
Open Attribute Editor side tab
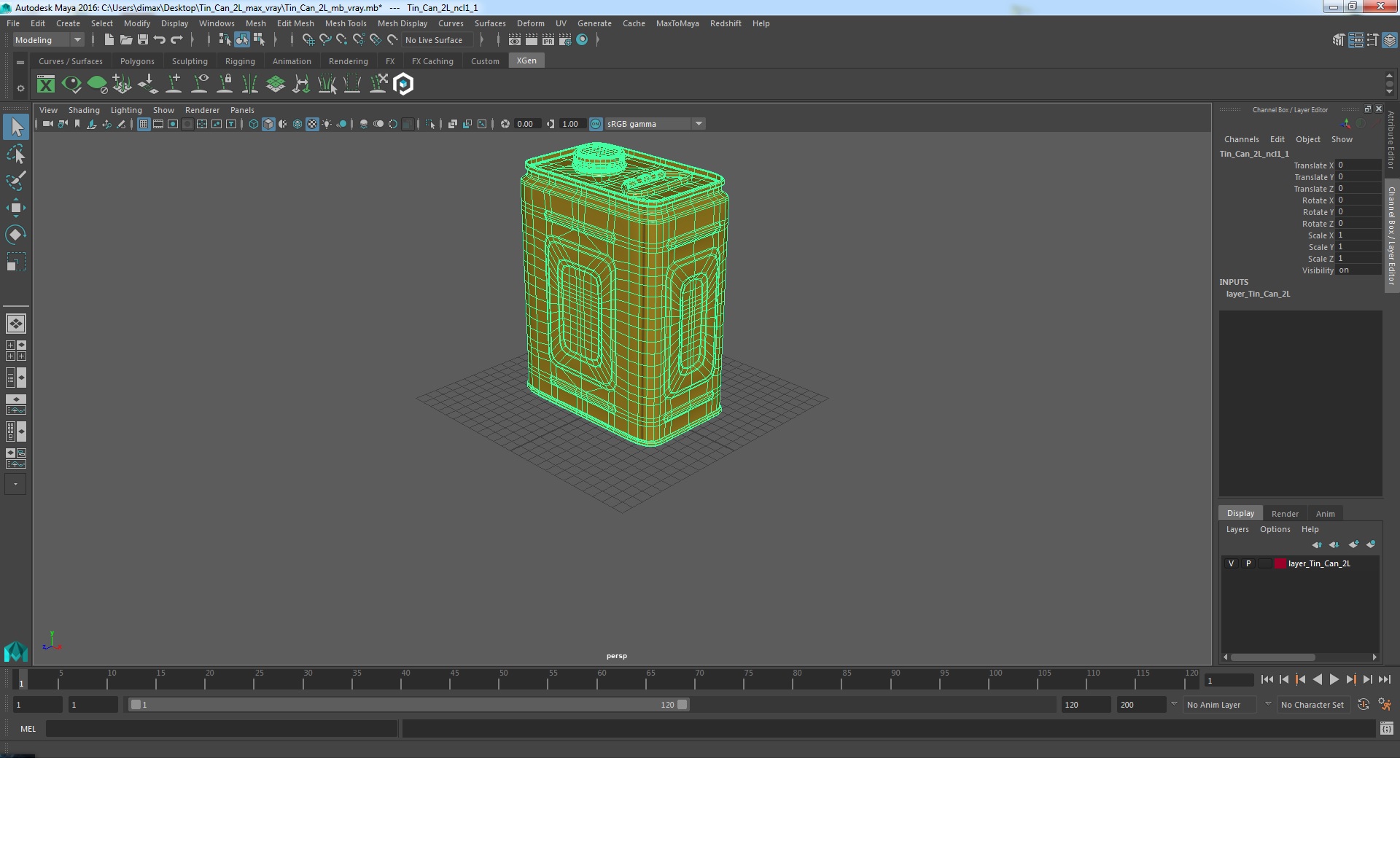pyautogui.click(x=1391, y=140)
